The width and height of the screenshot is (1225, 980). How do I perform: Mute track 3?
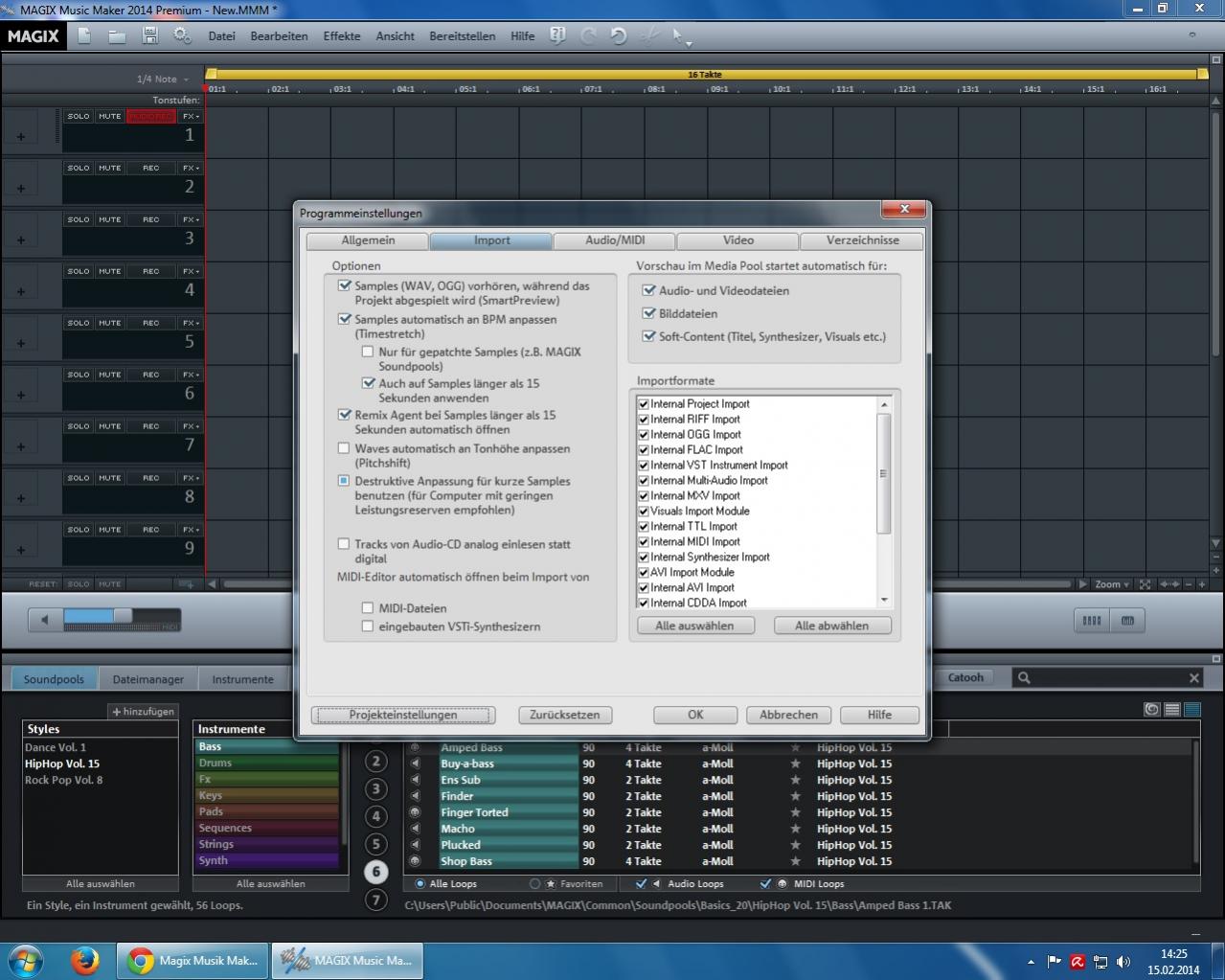pyautogui.click(x=110, y=219)
